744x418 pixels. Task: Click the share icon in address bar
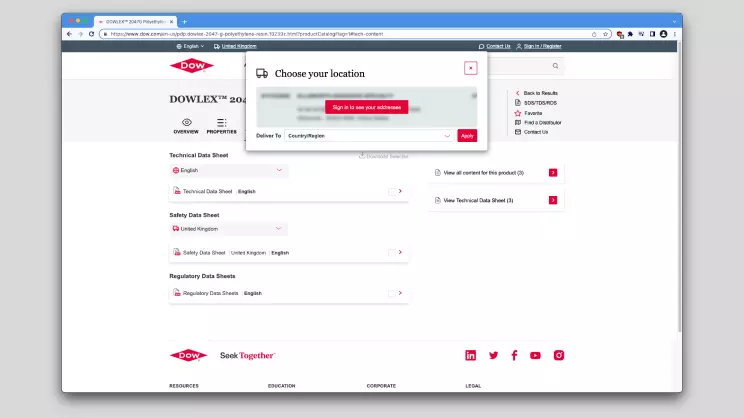tap(594, 34)
